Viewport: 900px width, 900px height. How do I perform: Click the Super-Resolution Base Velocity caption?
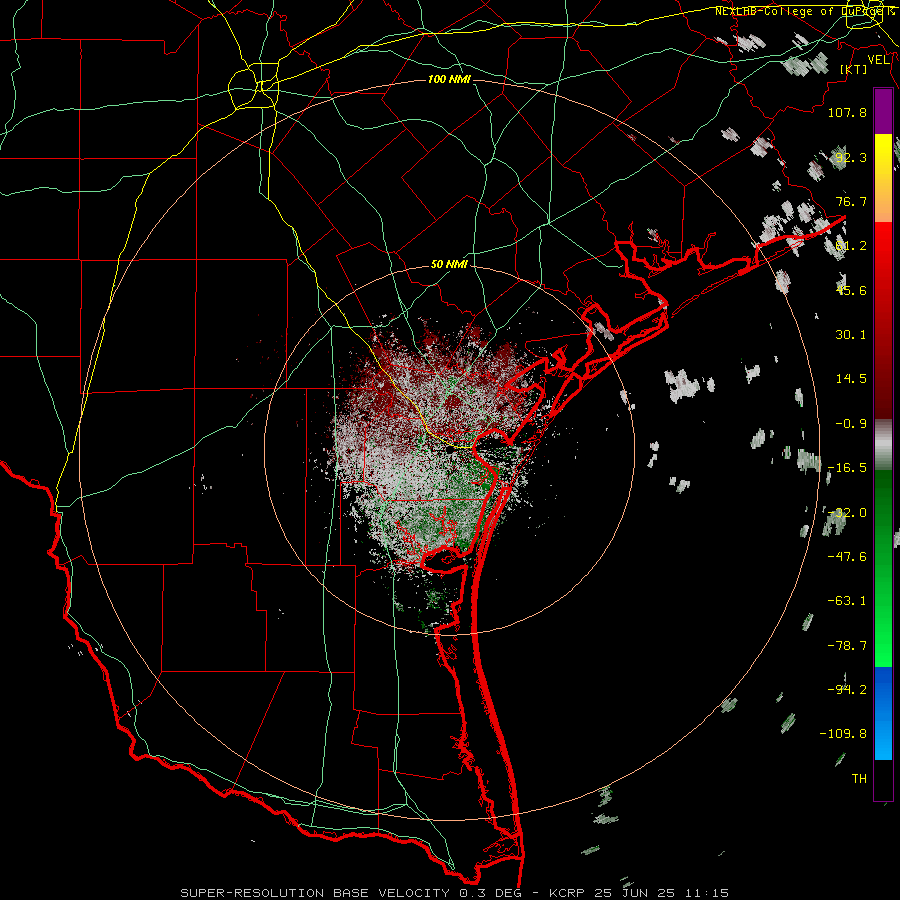point(455,893)
